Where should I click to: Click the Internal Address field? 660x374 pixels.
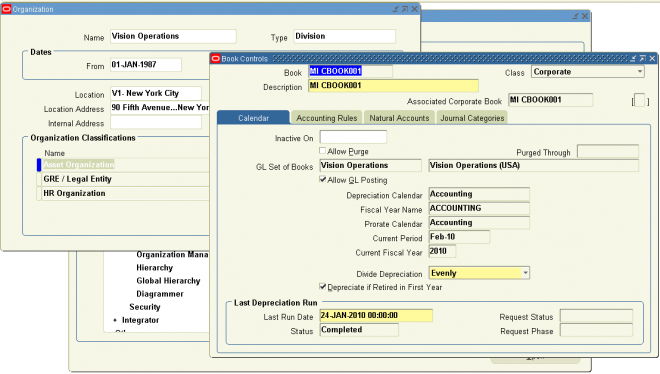(x=156, y=122)
